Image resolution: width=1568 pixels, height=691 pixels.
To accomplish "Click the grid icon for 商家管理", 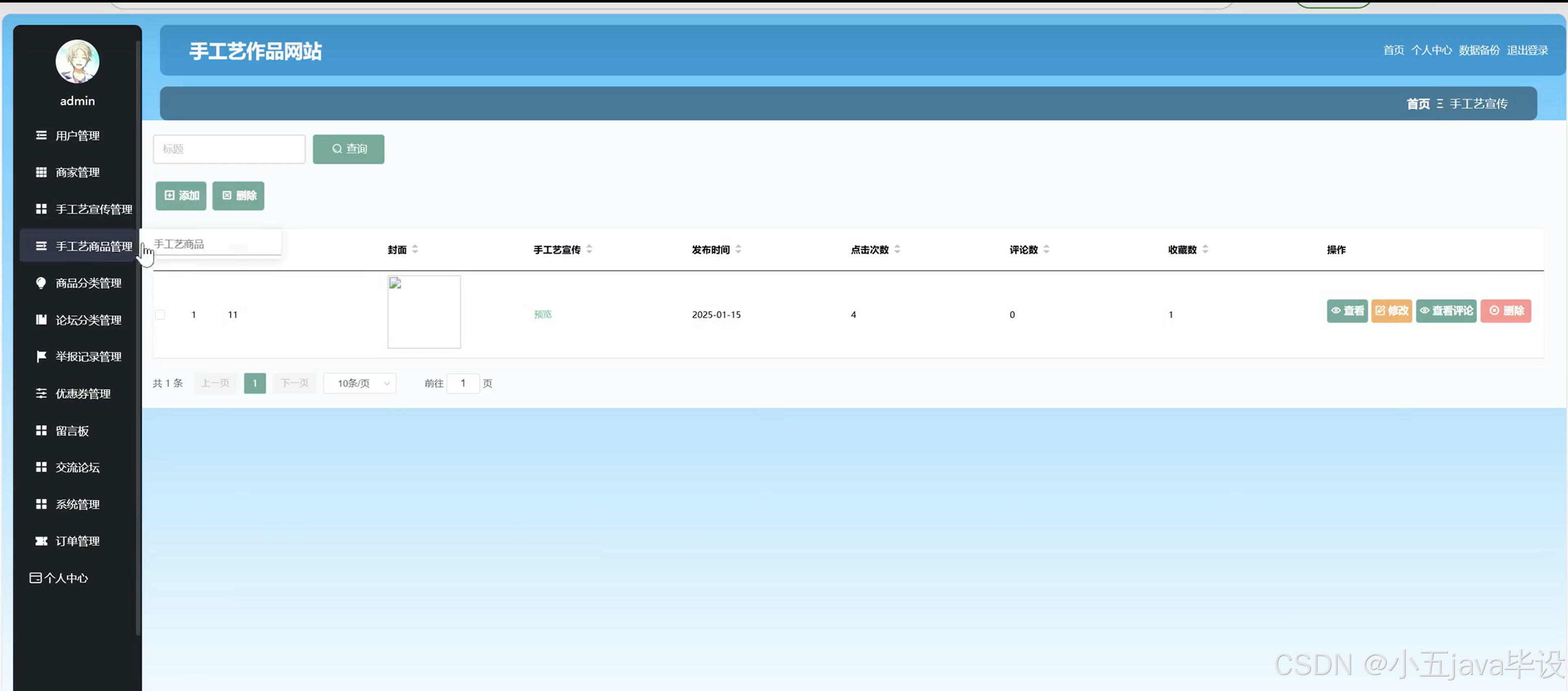I will (x=41, y=172).
